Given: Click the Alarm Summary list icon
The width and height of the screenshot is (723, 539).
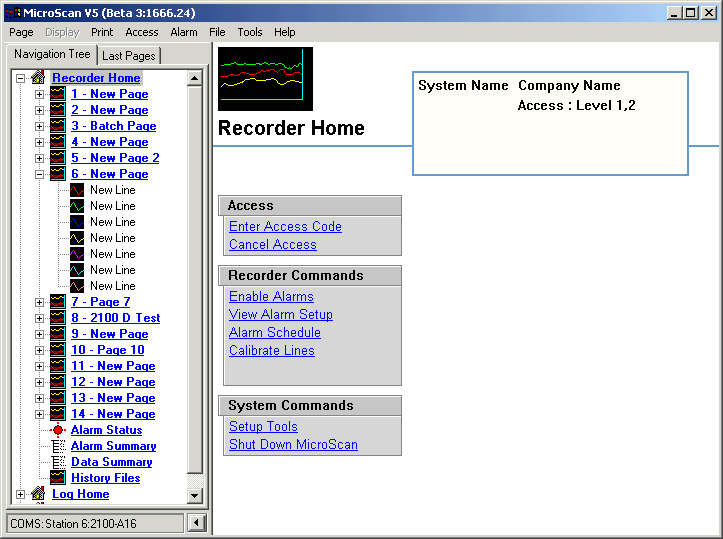Looking at the screenshot, I should [58, 446].
